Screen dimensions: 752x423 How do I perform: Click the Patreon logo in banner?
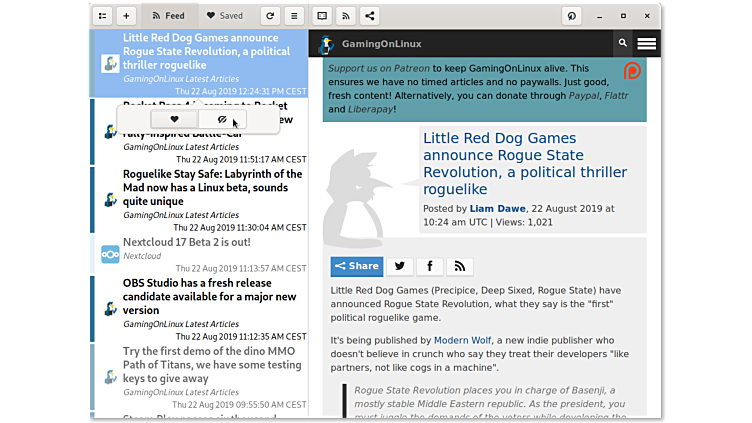[x=633, y=71]
